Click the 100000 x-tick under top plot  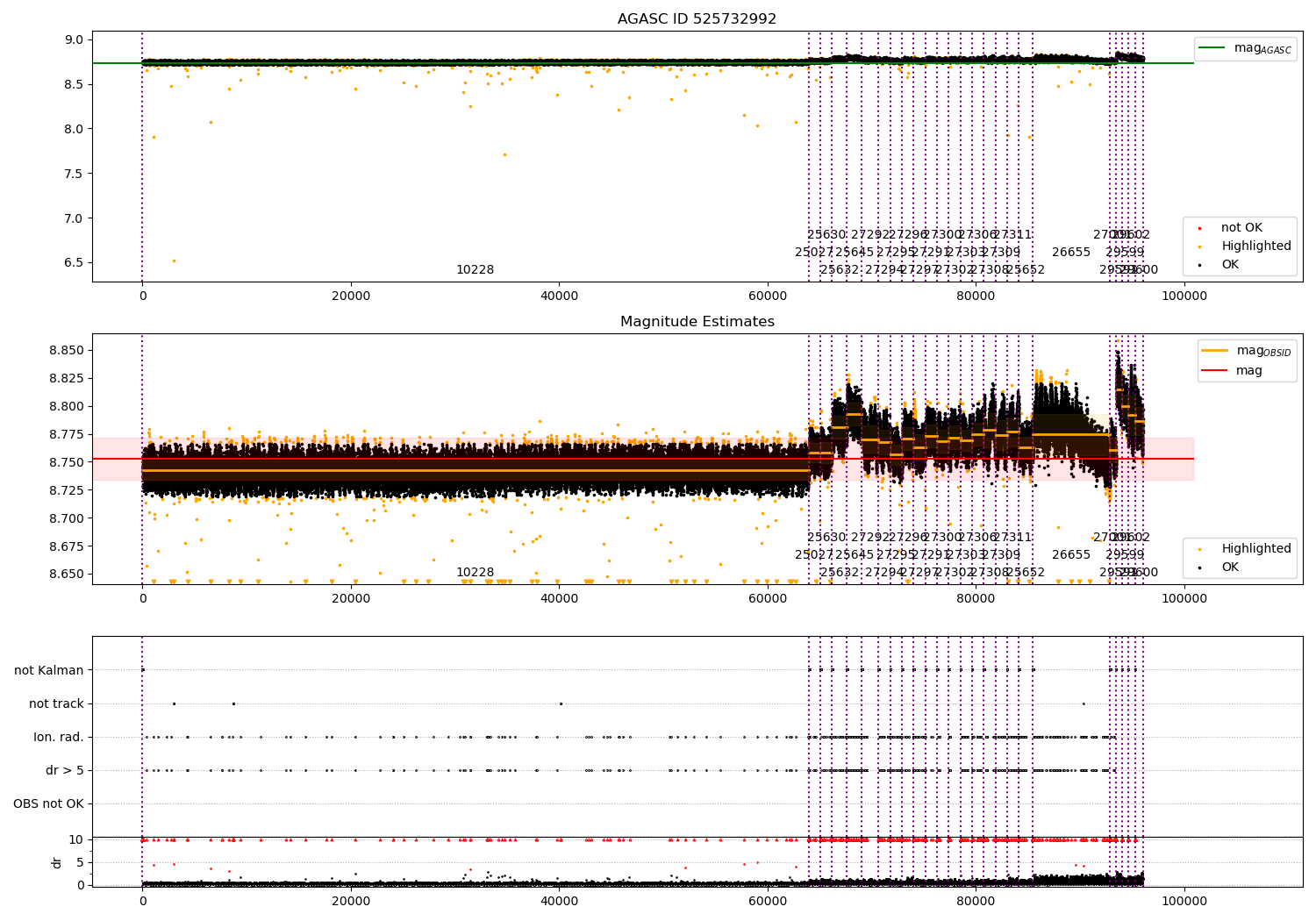click(x=1184, y=296)
